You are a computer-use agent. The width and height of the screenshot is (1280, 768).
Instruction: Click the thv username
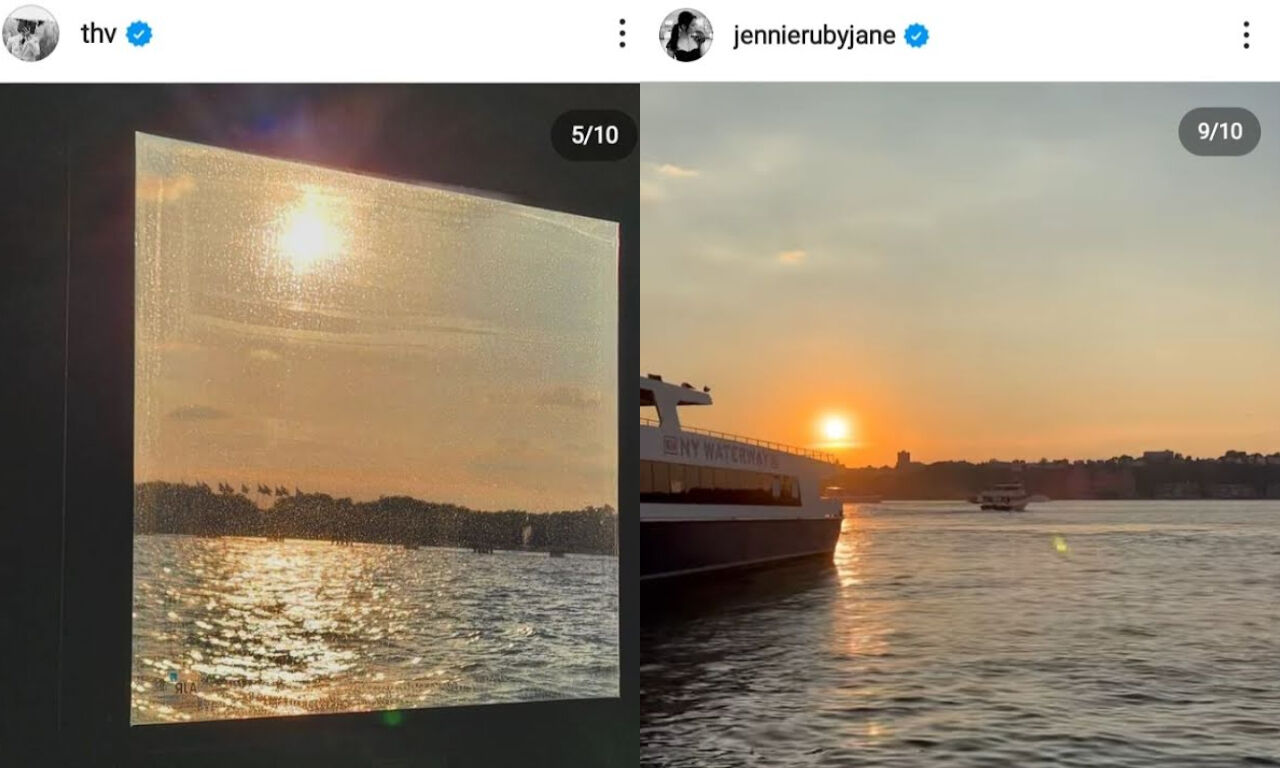click(x=98, y=34)
